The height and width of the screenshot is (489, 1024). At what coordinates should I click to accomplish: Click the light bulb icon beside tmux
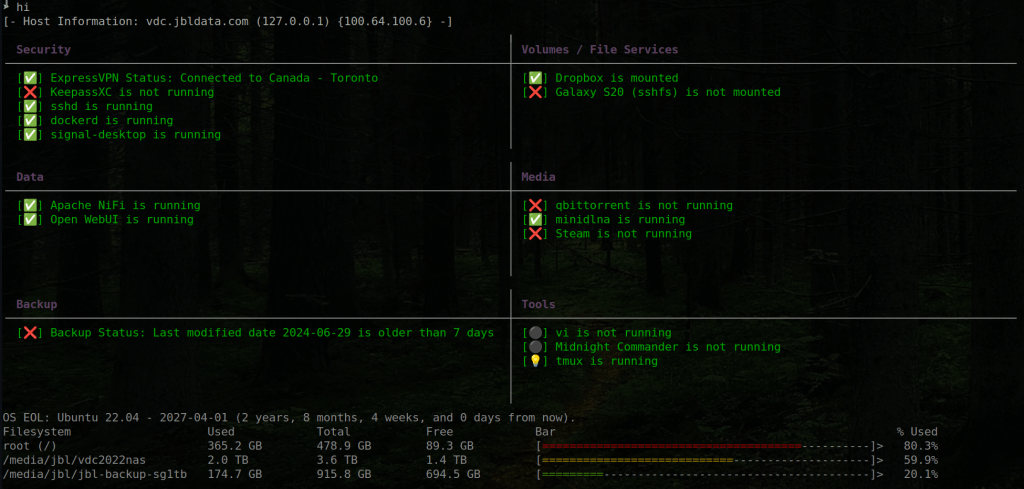click(535, 362)
